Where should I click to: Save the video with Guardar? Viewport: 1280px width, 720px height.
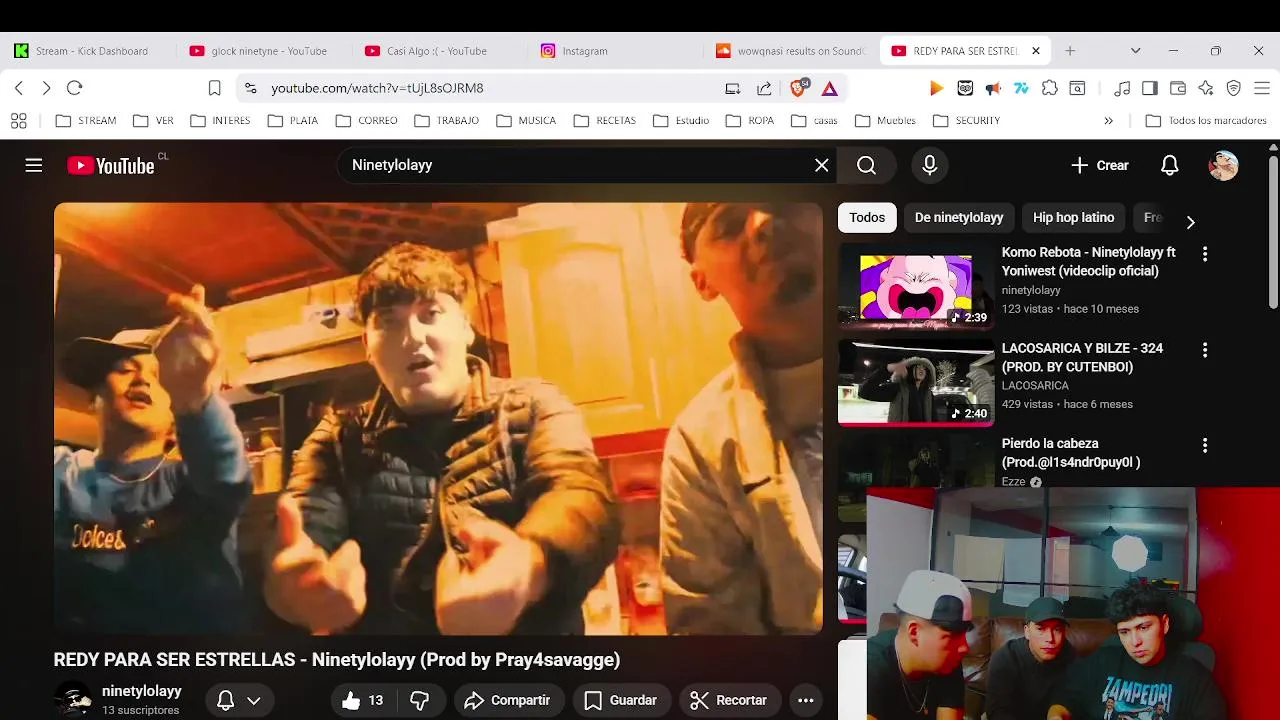(621, 700)
